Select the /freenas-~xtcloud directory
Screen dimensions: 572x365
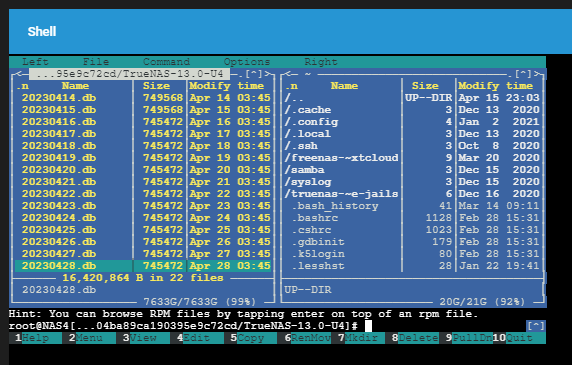tap(412, 158)
